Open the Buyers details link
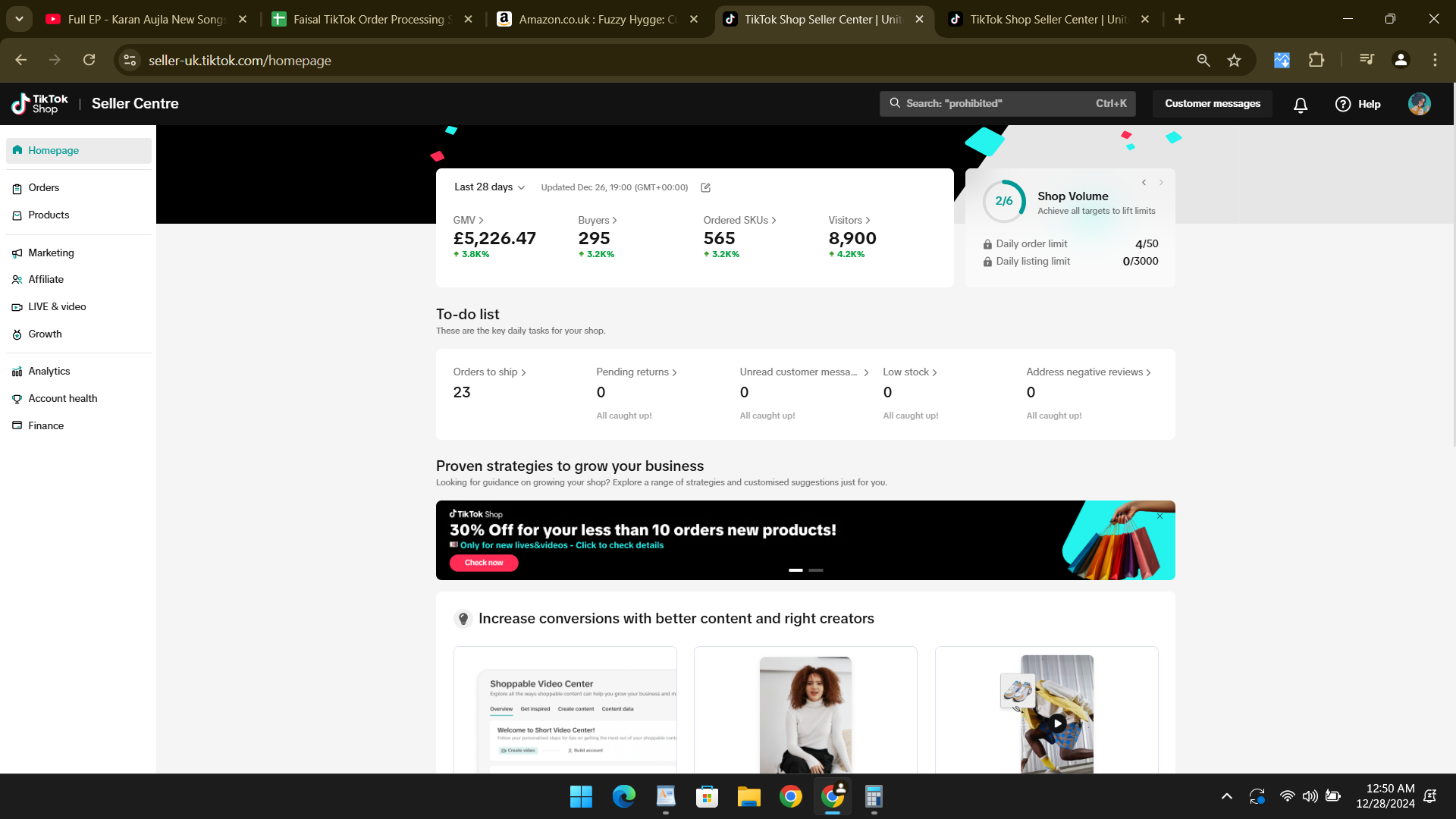This screenshot has width=1456, height=819. click(x=598, y=220)
